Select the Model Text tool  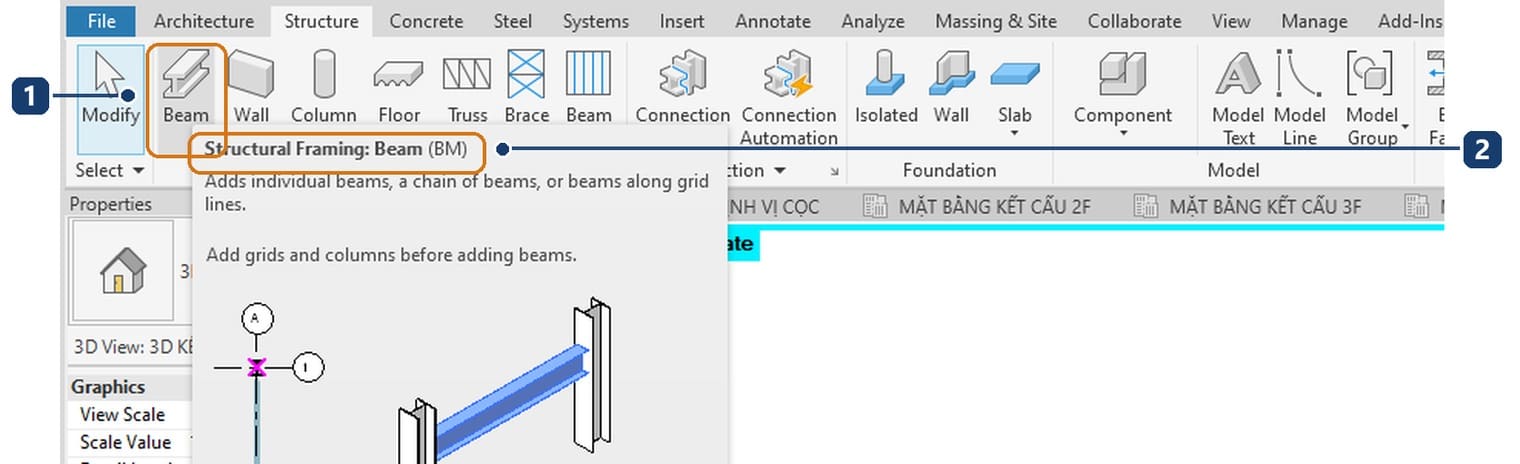pos(1238,98)
